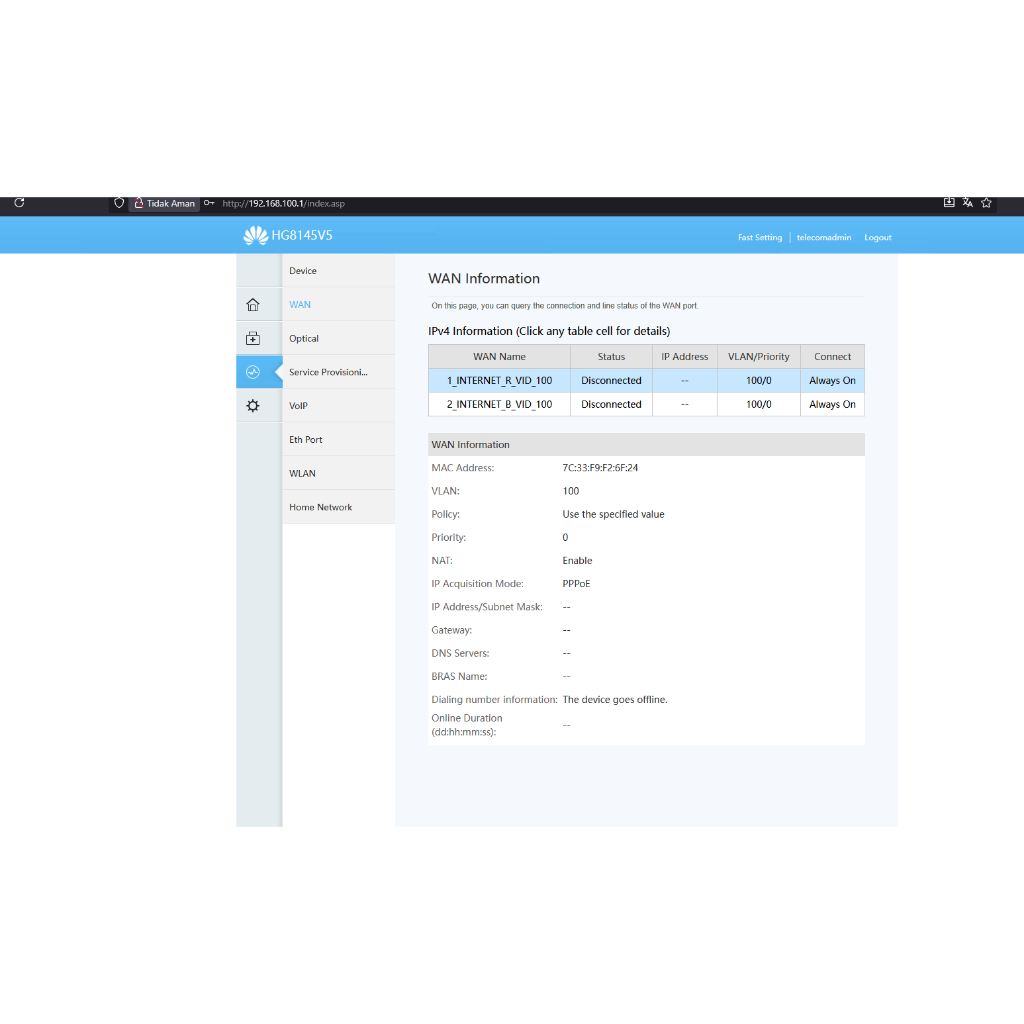The image size is (1024, 1024).
Task: Click the Home icon in sidebar
Action: pyautogui.click(x=253, y=305)
